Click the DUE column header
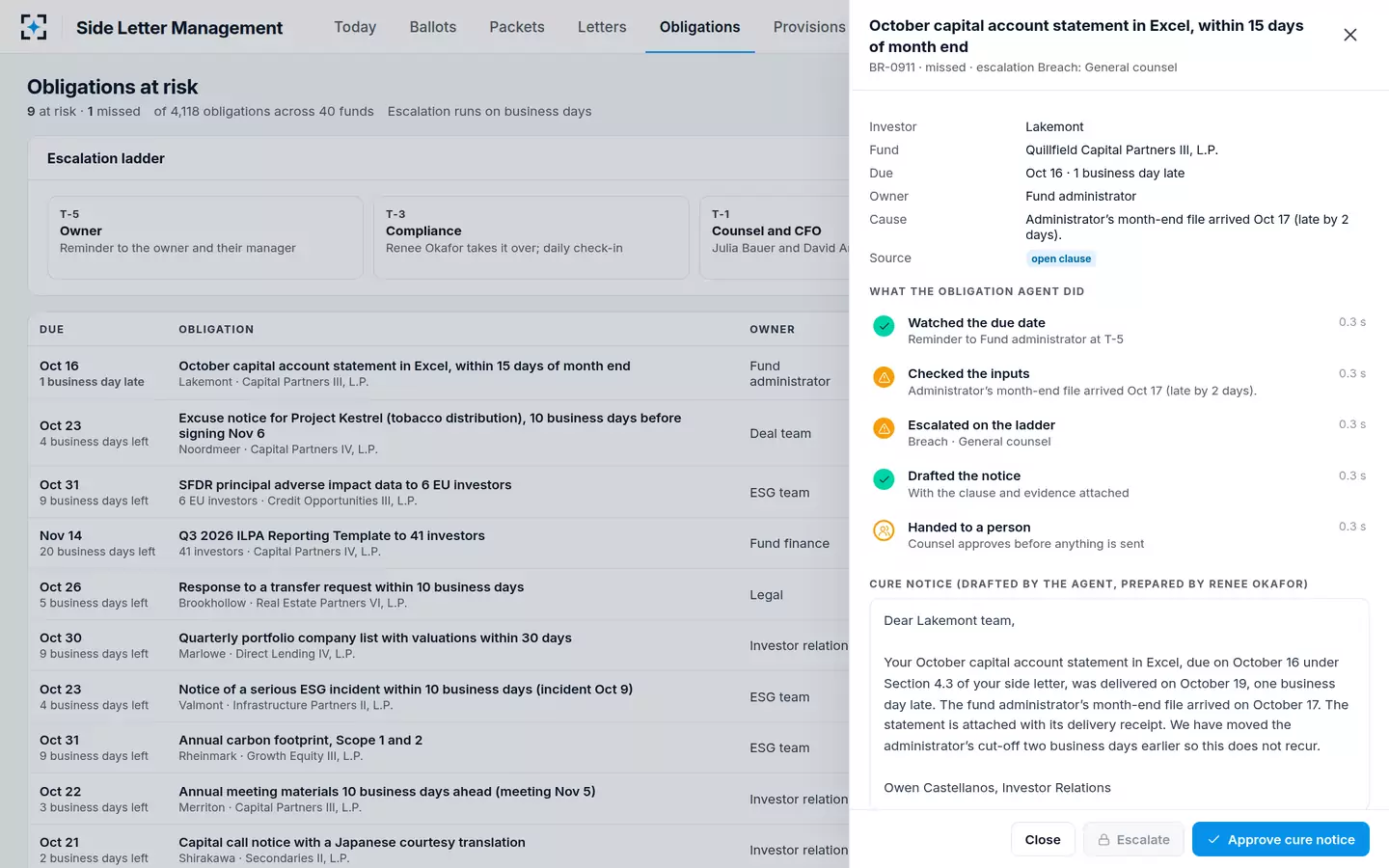The image size is (1389, 868). (52, 330)
